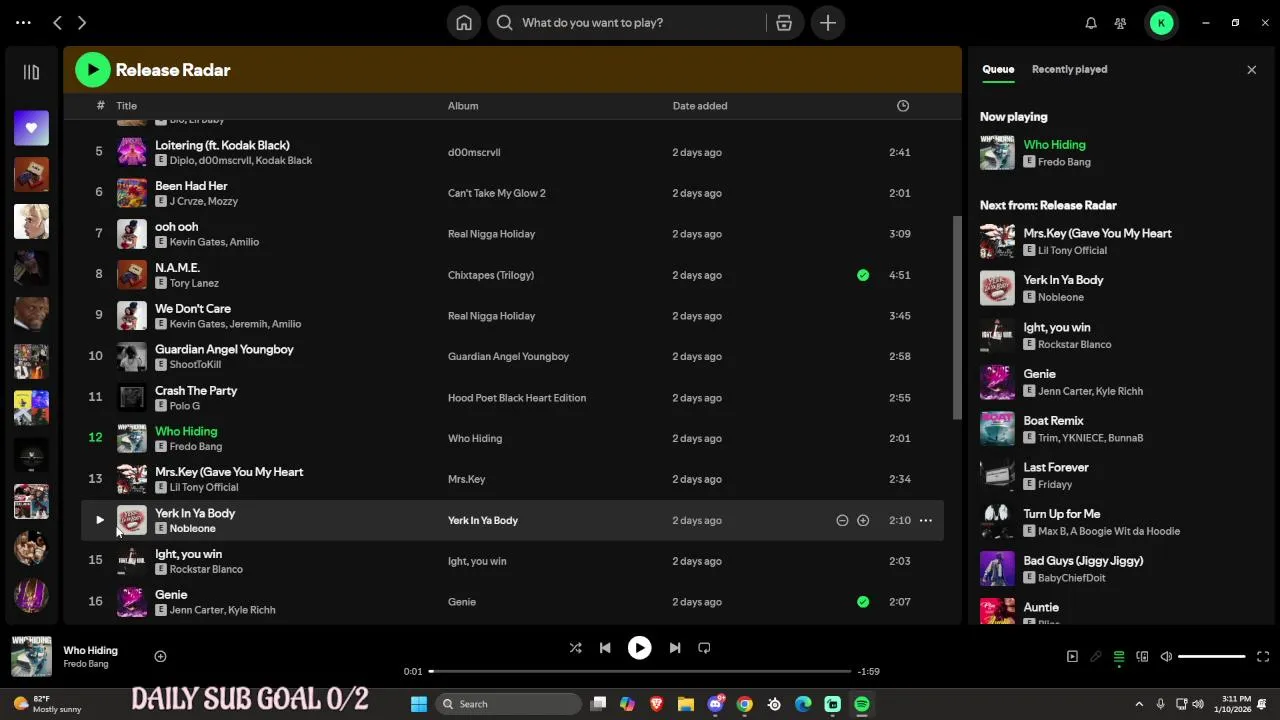Play the Release Radar playlist with green button
Viewport: 1280px width, 720px height.
tap(93, 70)
